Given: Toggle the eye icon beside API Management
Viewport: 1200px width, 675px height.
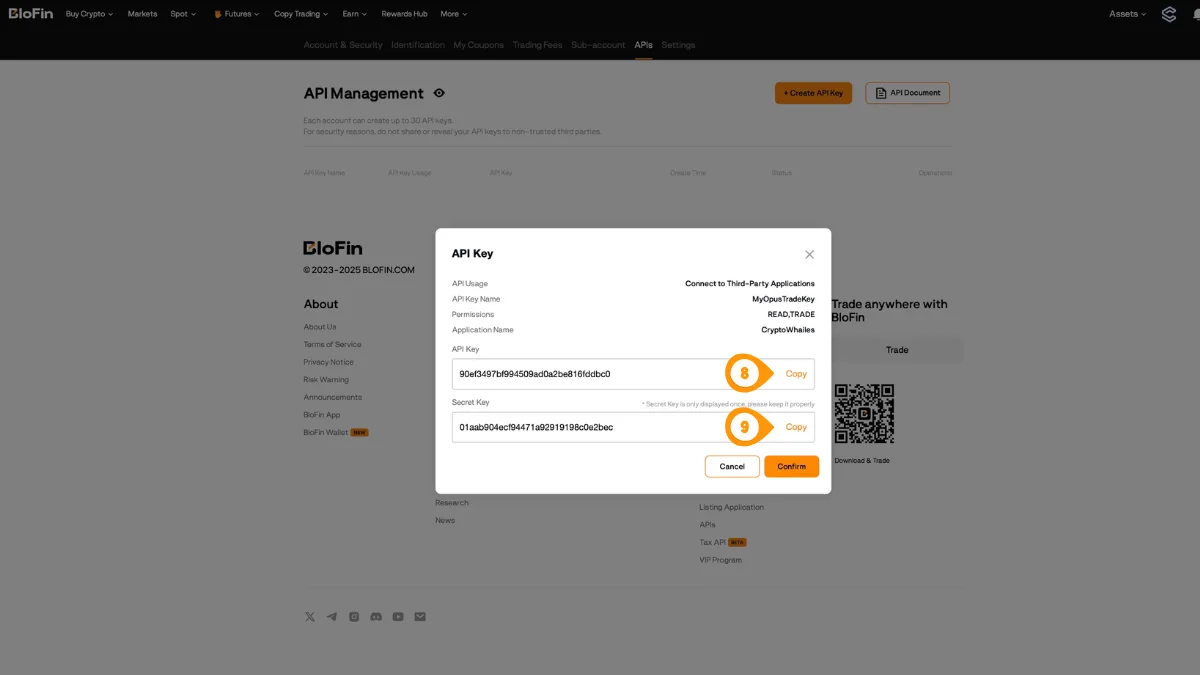Looking at the screenshot, I should [x=439, y=93].
